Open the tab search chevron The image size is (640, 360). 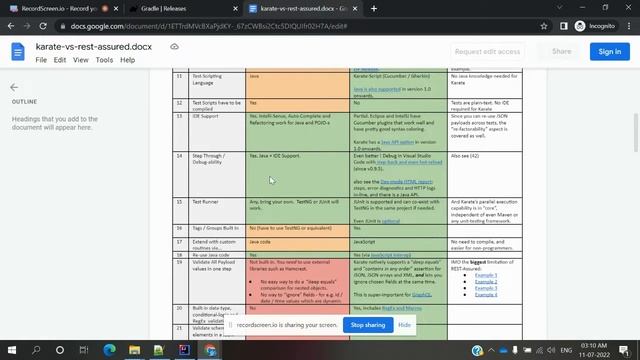(x=560, y=7)
